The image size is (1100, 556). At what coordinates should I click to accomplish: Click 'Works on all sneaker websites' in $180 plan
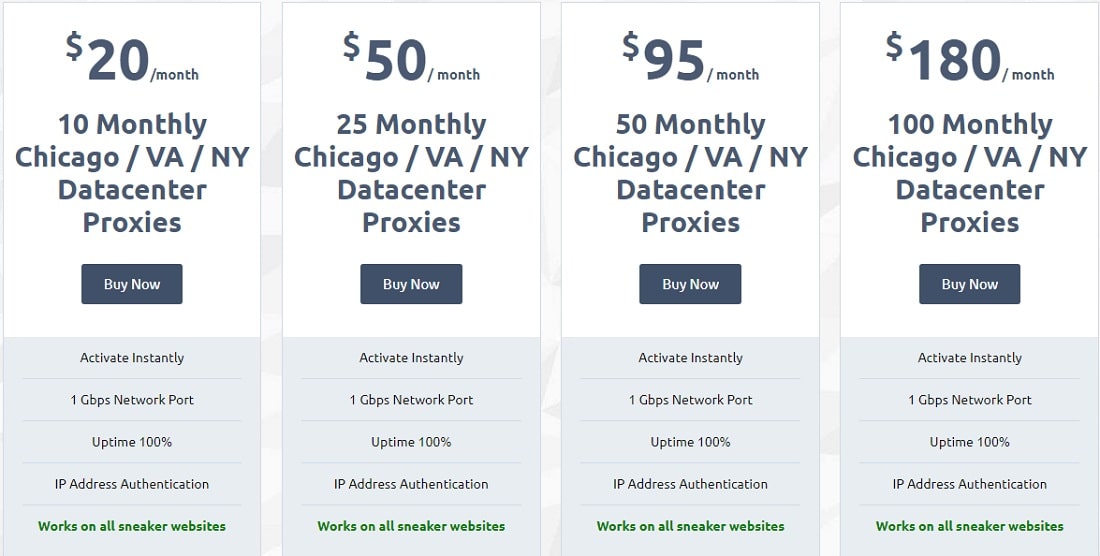(970, 526)
